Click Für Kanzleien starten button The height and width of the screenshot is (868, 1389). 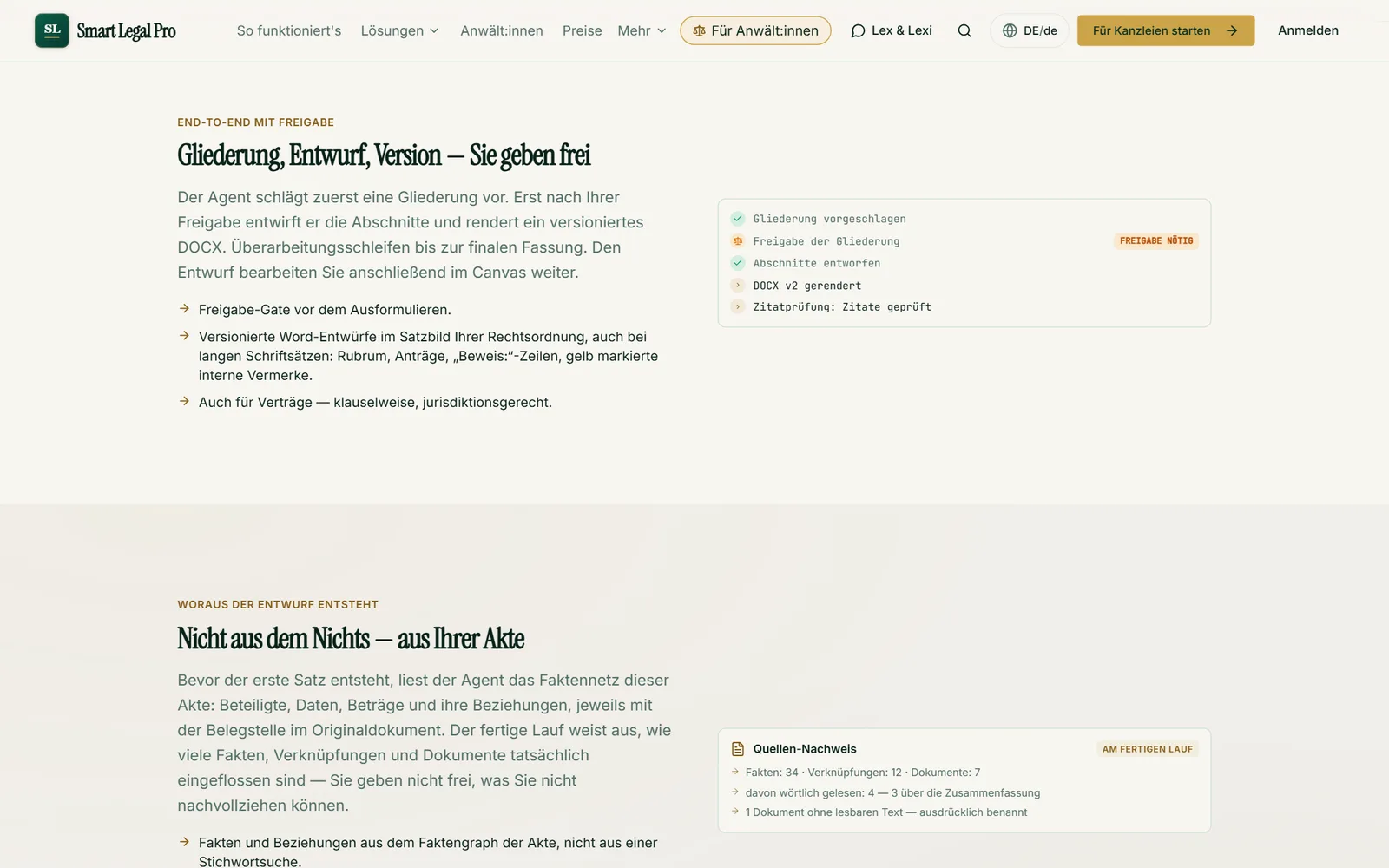pos(1166,30)
